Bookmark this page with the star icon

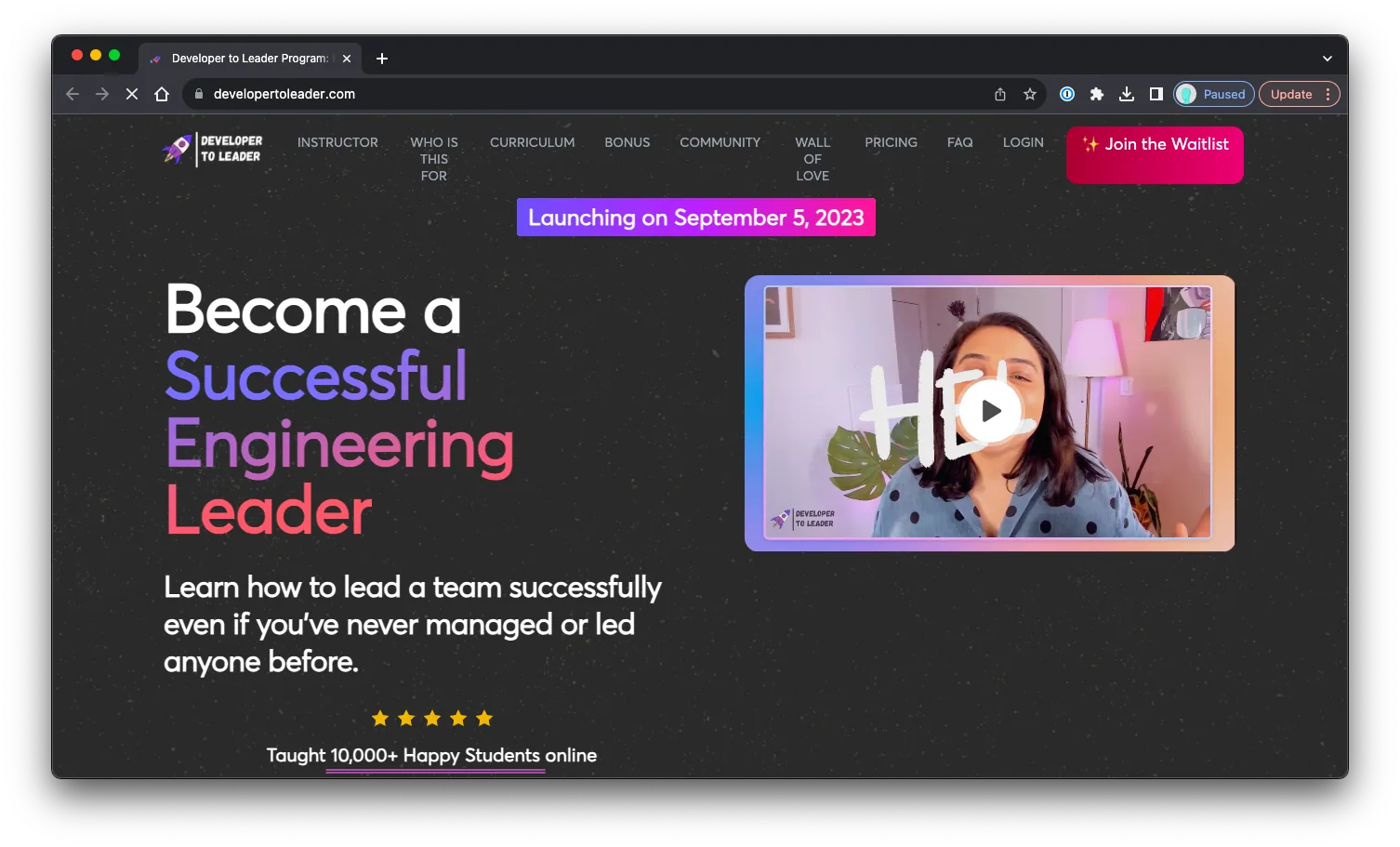pyautogui.click(x=1030, y=94)
